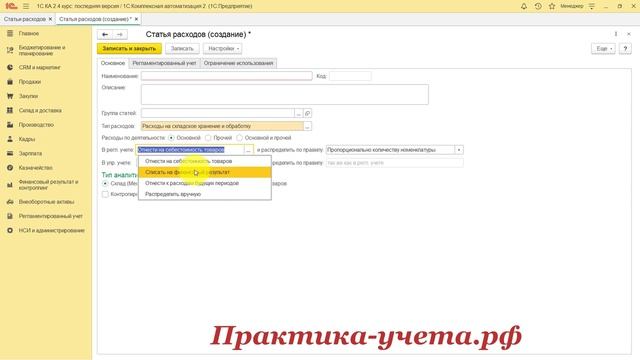Open В регл. учете selection ellipsis
640x360 pixels.
click(x=248, y=150)
